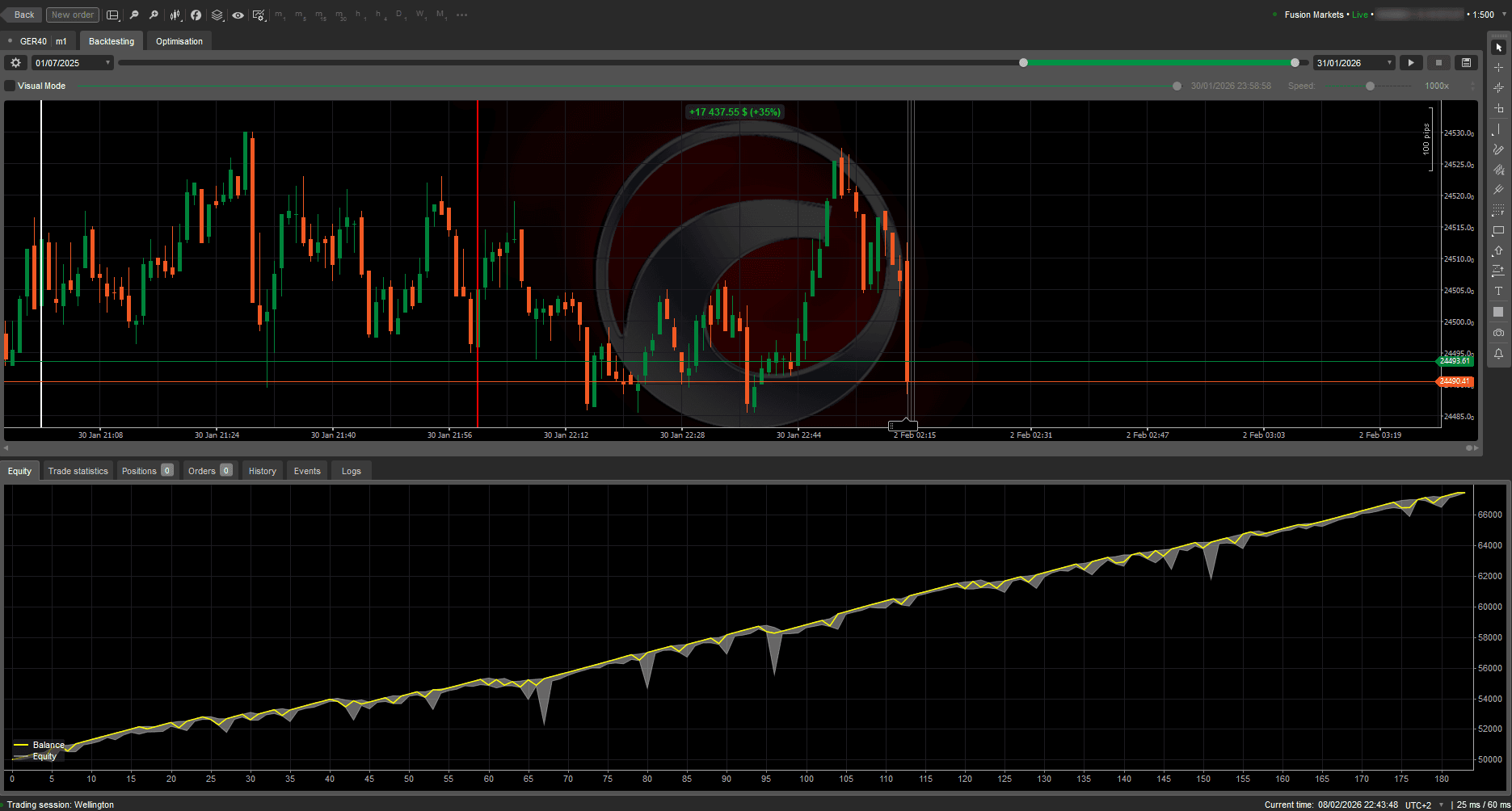Click the New order button

pos(72,15)
